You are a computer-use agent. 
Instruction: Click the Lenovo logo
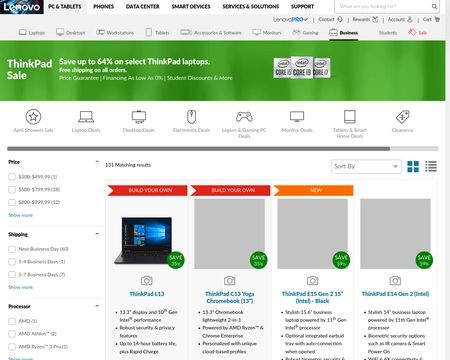coord(21,7)
